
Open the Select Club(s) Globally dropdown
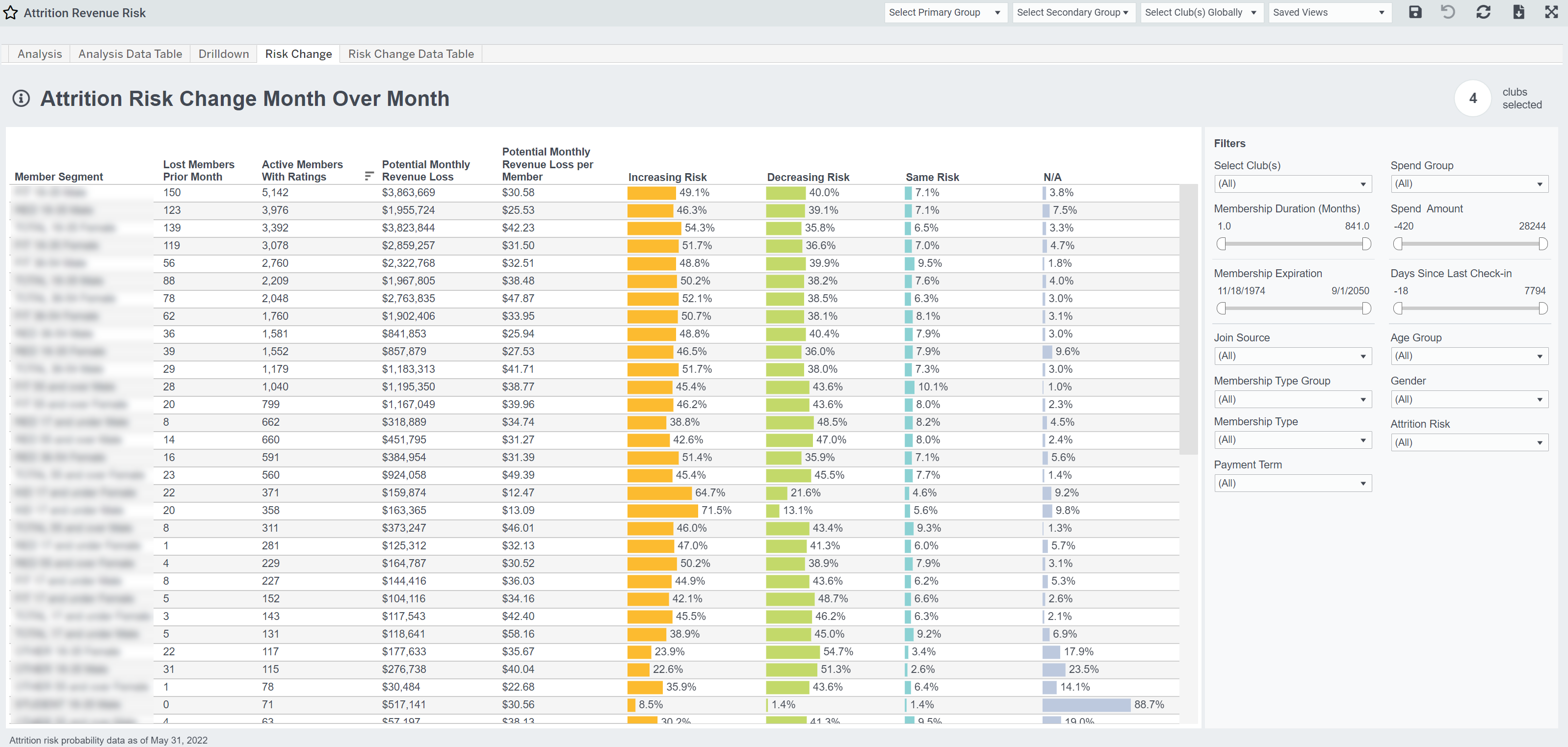pyautogui.click(x=1201, y=12)
